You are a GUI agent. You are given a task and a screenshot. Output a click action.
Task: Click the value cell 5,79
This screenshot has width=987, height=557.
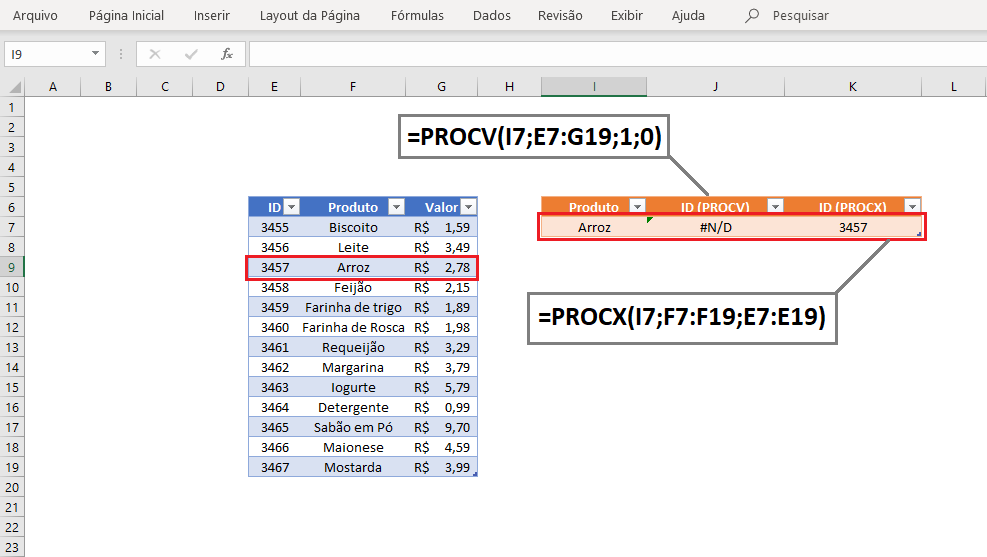(x=442, y=388)
